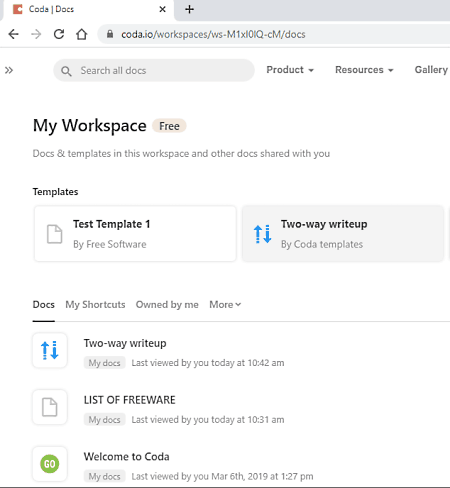Open the Two-way writeup doc
Viewport: 450px width, 488px height.
(125, 343)
